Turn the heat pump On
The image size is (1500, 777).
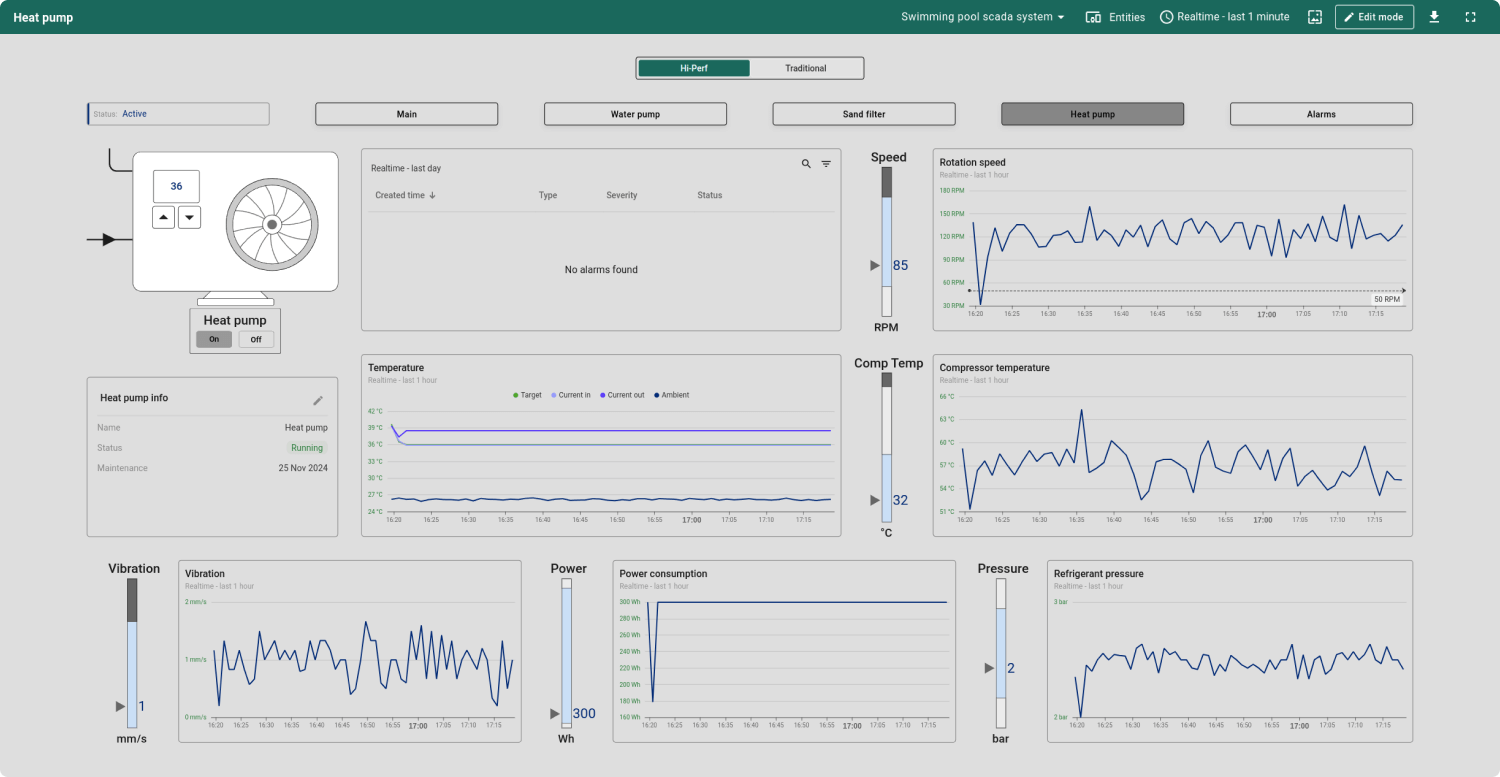tap(214, 339)
